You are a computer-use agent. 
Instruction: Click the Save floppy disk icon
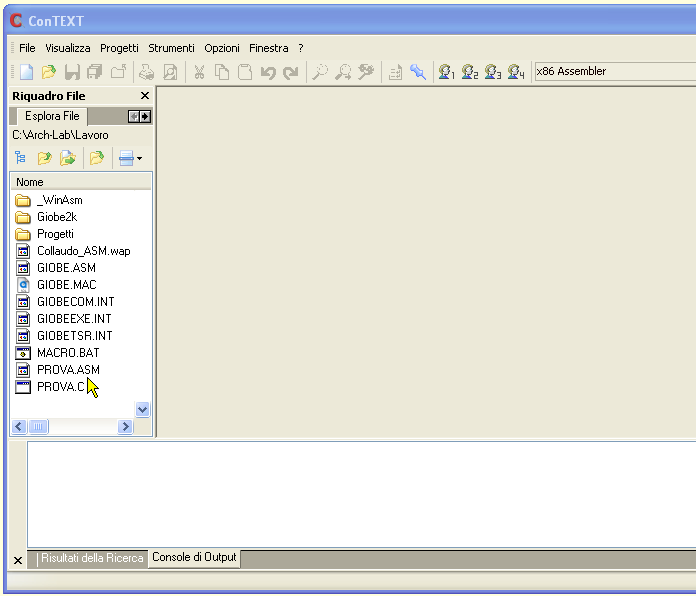click(x=72, y=72)
